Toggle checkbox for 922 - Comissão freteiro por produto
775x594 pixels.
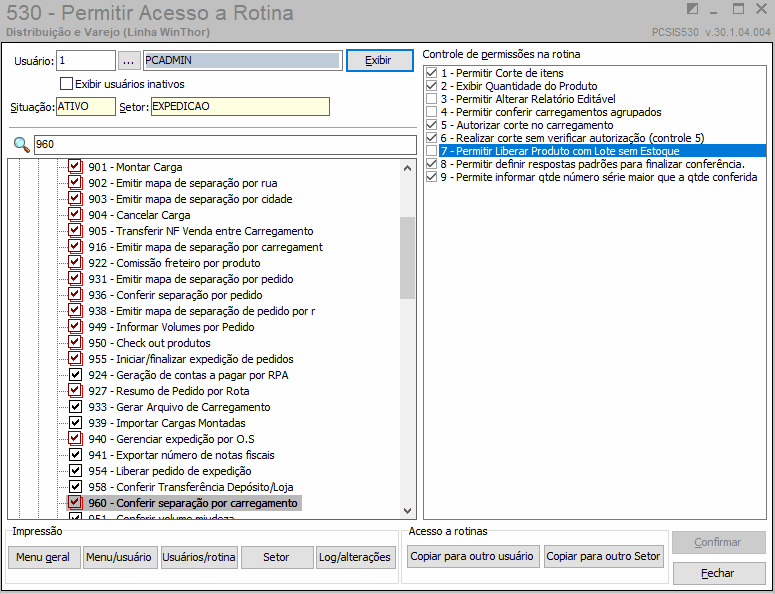pyautogui.click(x=75, y=262)
